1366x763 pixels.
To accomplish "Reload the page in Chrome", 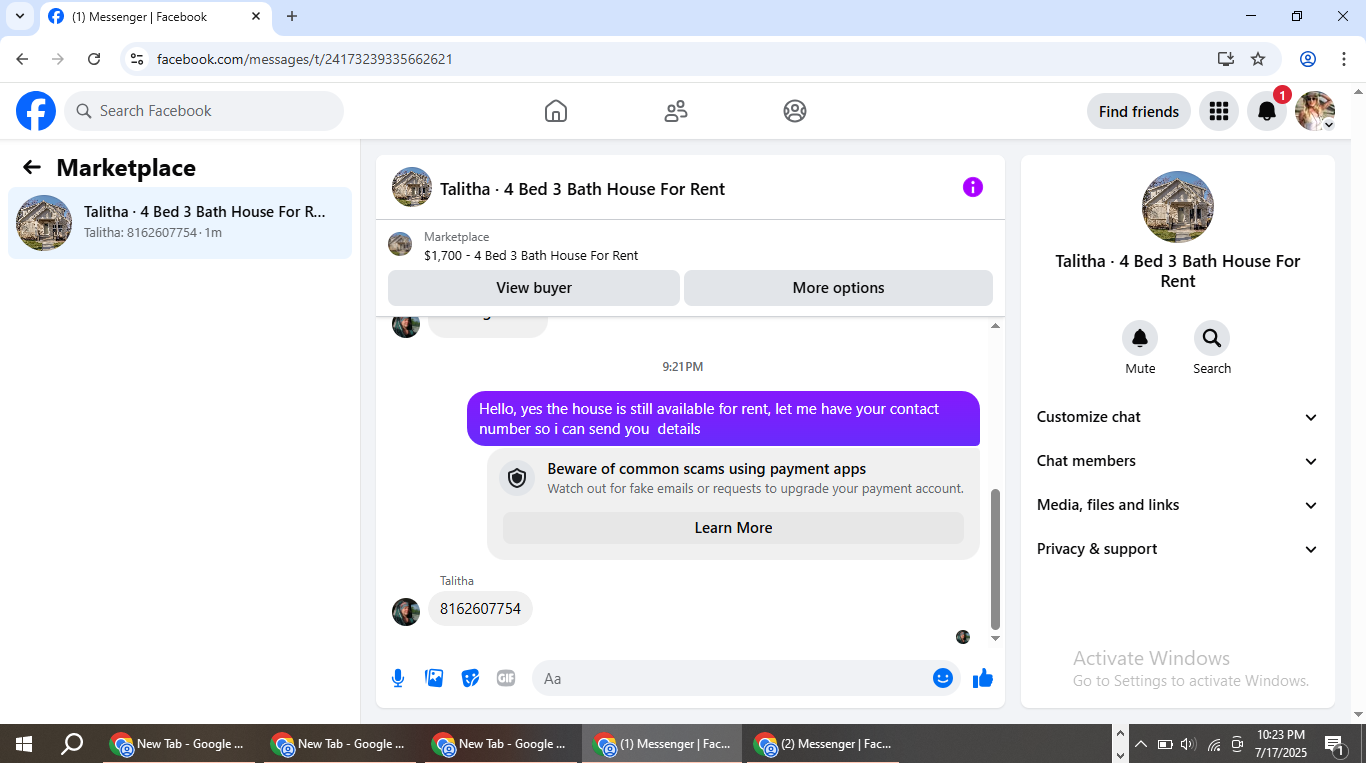I will pos(94,59).
